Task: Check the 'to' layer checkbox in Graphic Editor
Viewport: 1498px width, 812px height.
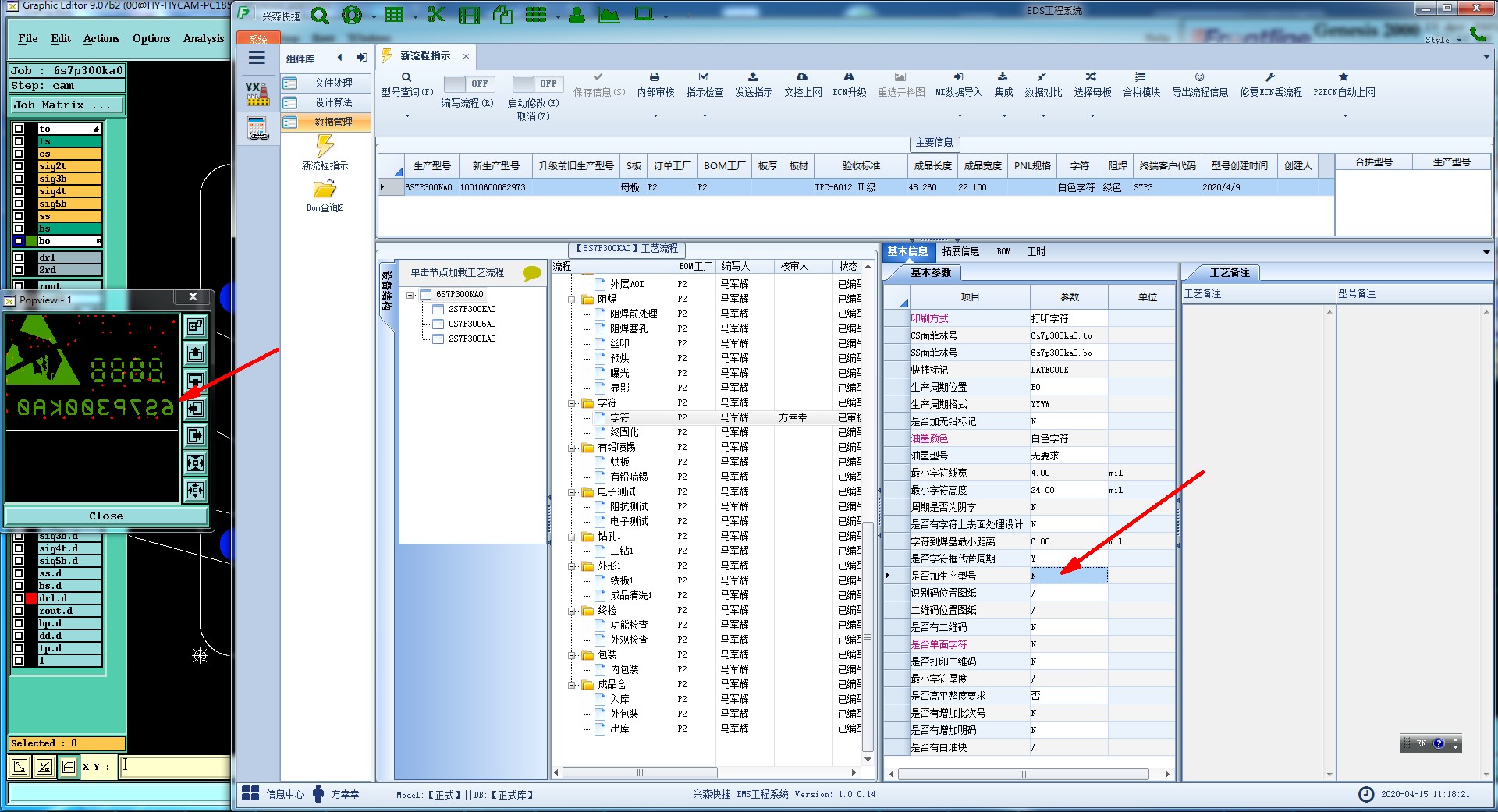Action: (19, 129)
